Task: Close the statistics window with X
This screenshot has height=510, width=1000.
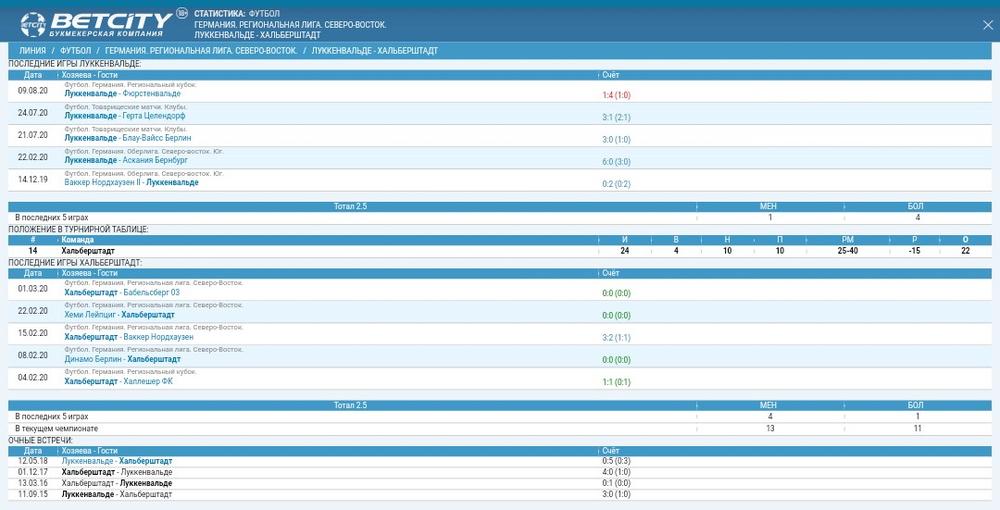Action: (x=987, y=24)
